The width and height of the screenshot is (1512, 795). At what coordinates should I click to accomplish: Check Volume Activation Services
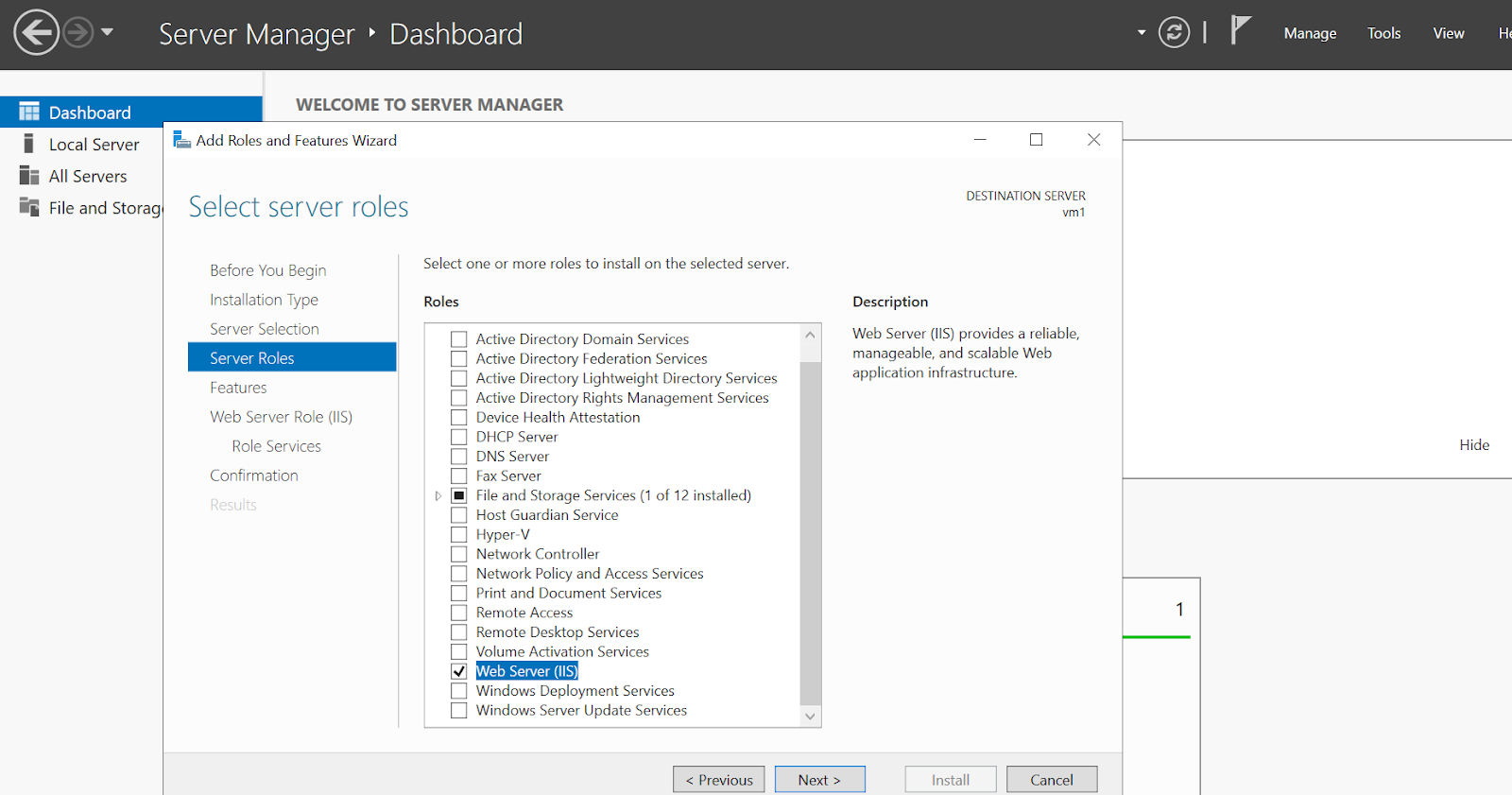point(459,652)
